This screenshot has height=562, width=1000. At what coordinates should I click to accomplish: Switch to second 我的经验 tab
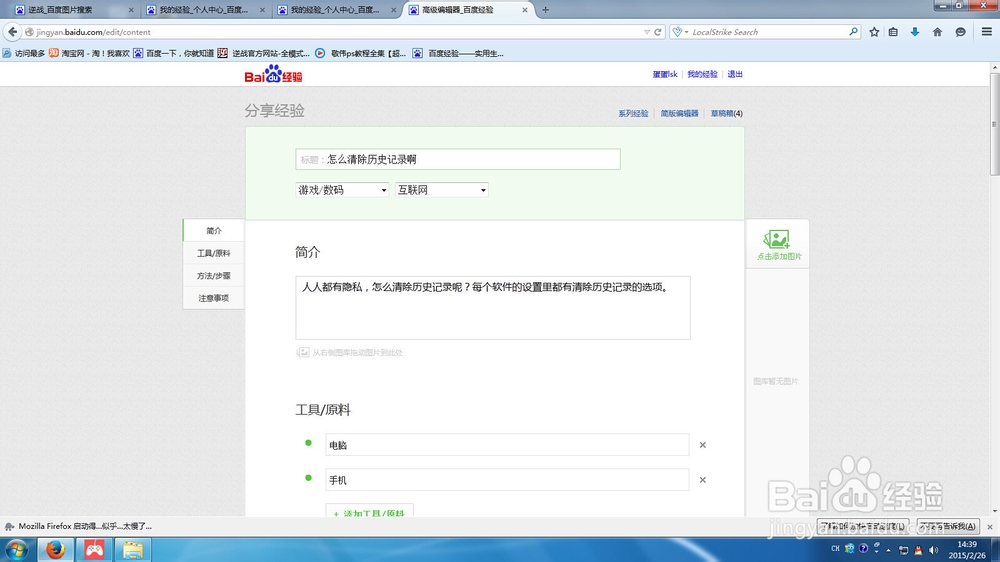click(205, 10)
